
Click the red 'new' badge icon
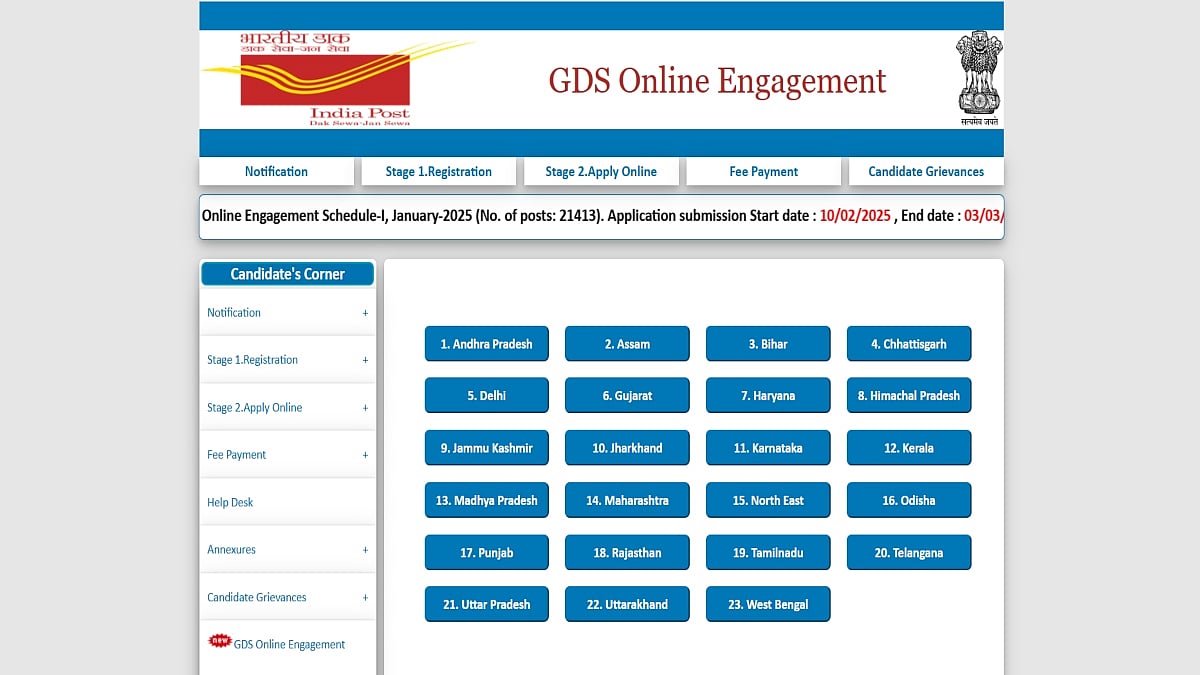pos(219,641)
